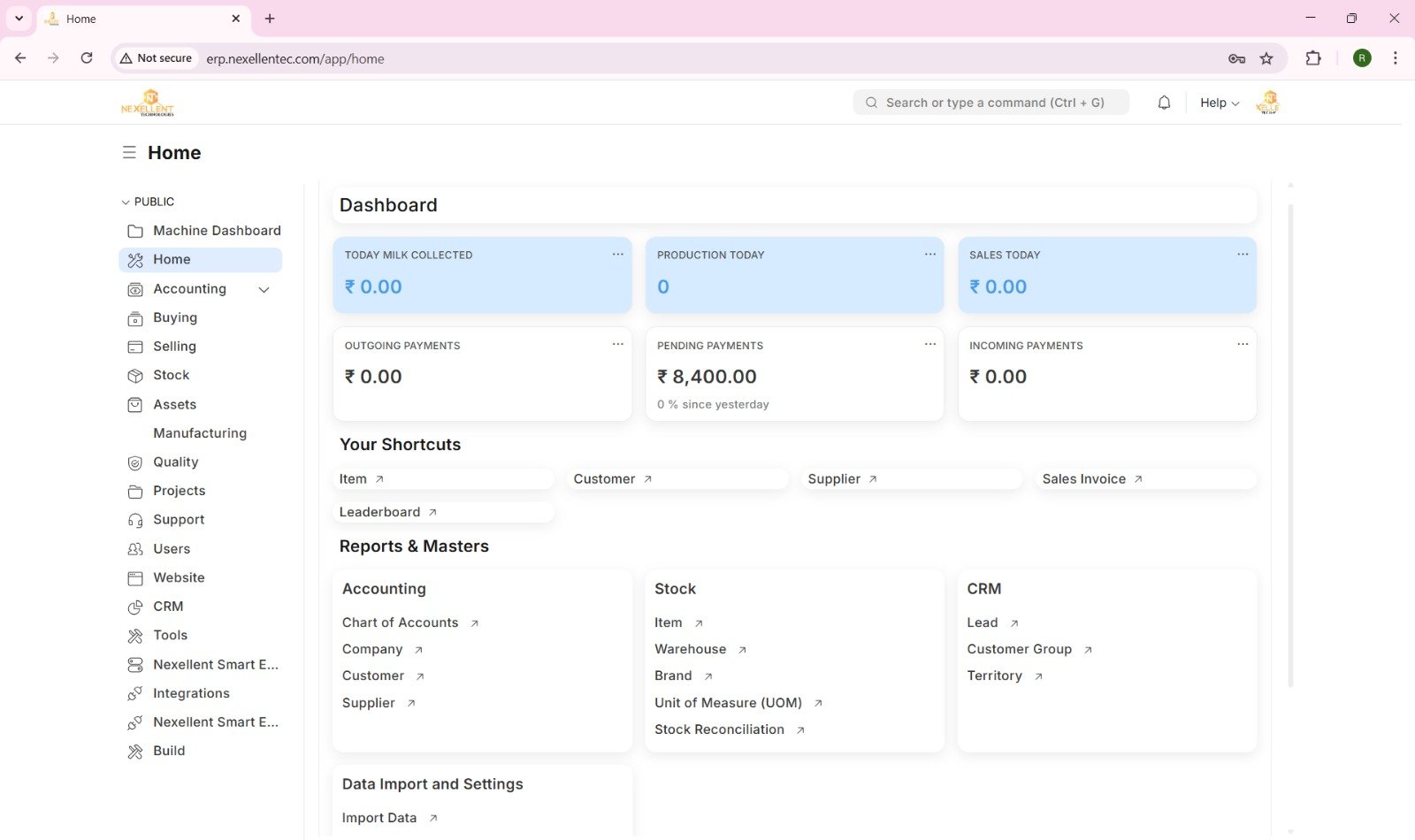Bookmark this page with star icon
Screen dimensions: 1415x840
coord(1266,58)
